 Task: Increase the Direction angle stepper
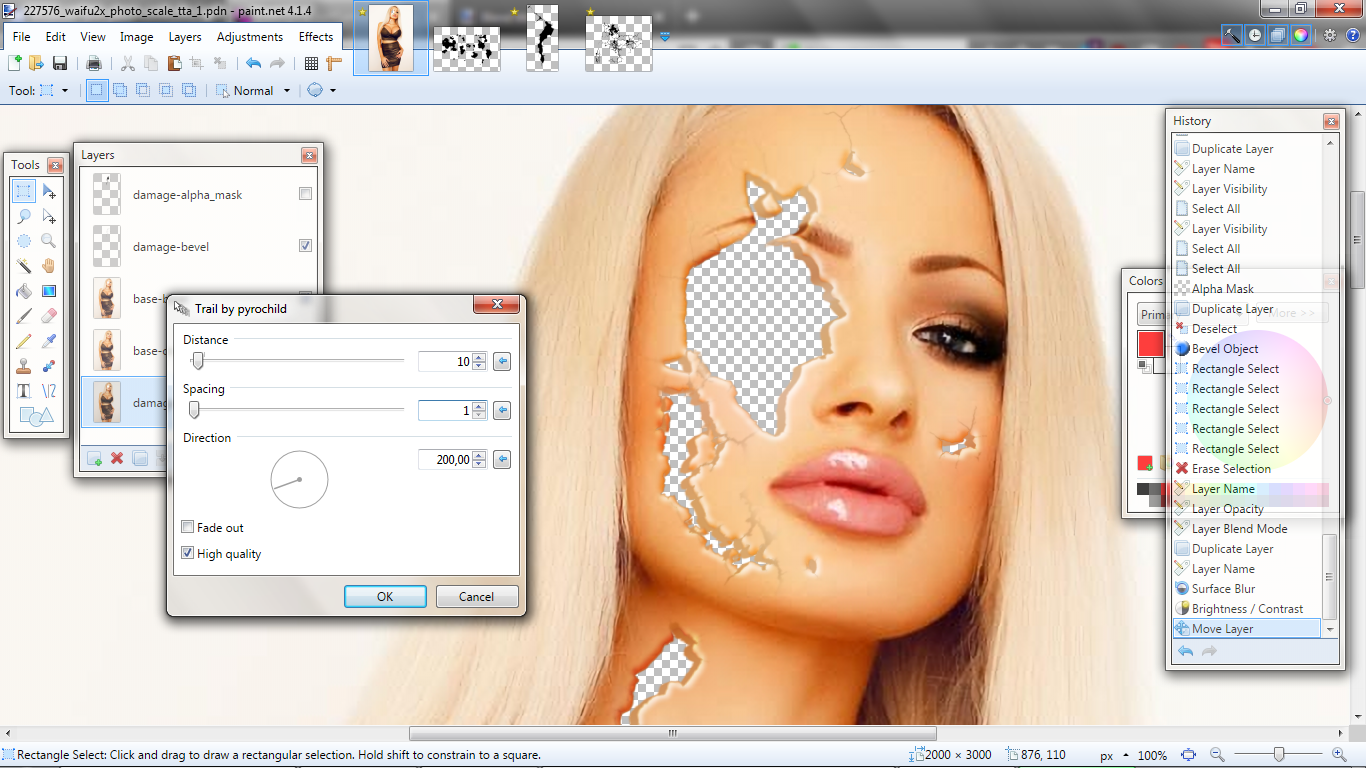click(x=480, y=455)
